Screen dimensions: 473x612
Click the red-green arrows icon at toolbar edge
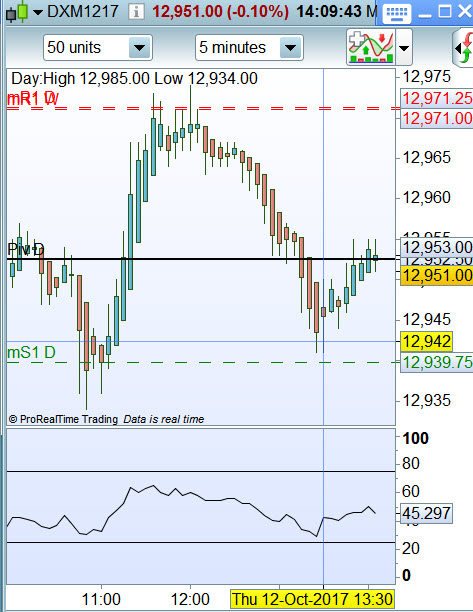point(464,48)
